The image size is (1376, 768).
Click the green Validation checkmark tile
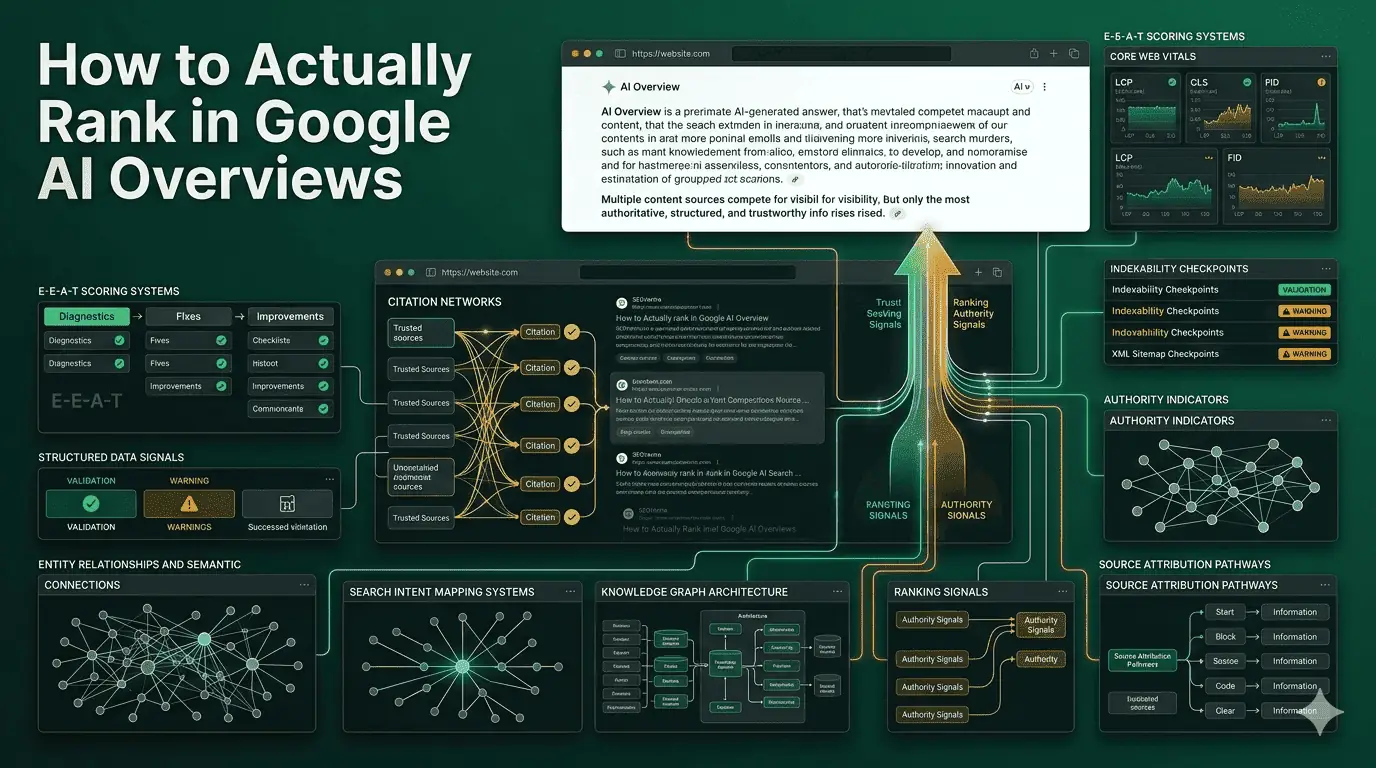tap(91, 503)
